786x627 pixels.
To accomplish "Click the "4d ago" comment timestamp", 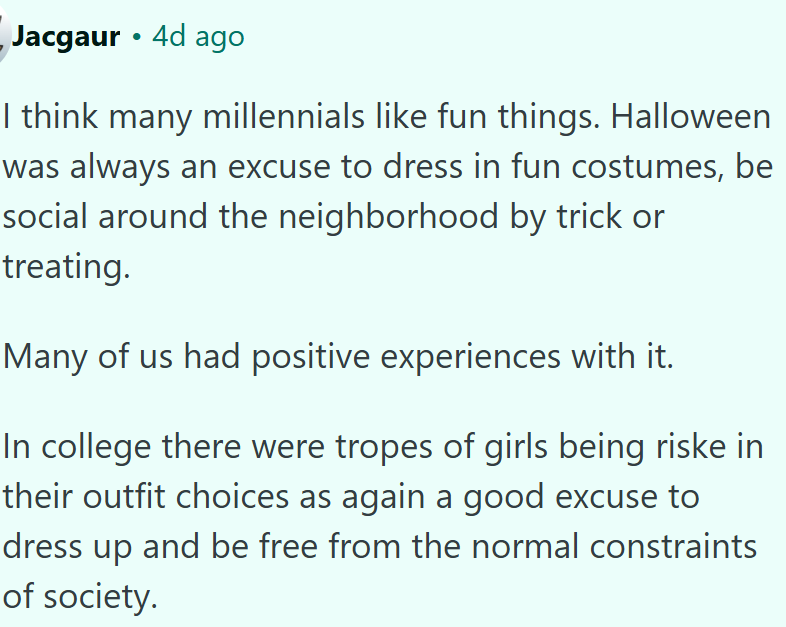I will click(x=198, y=37).
